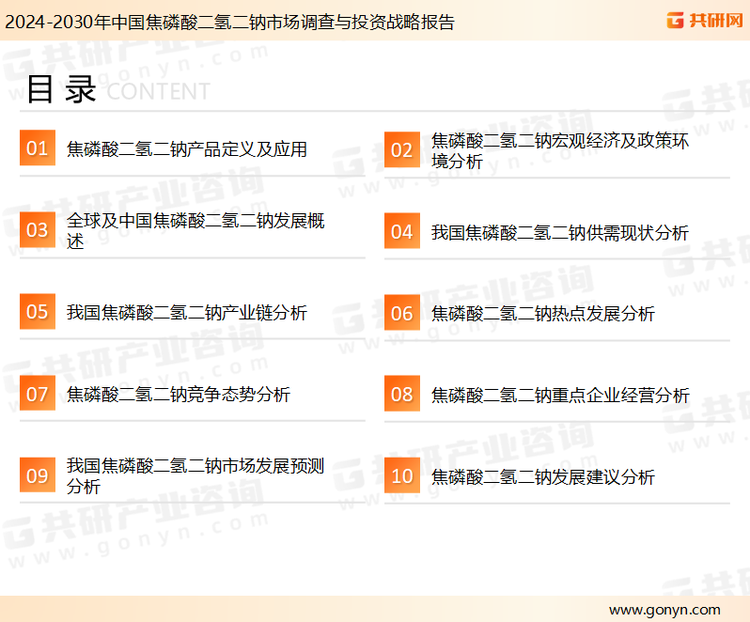Click the orange 05 number badge
750x622 pixels.
click(x=37, y=311)
